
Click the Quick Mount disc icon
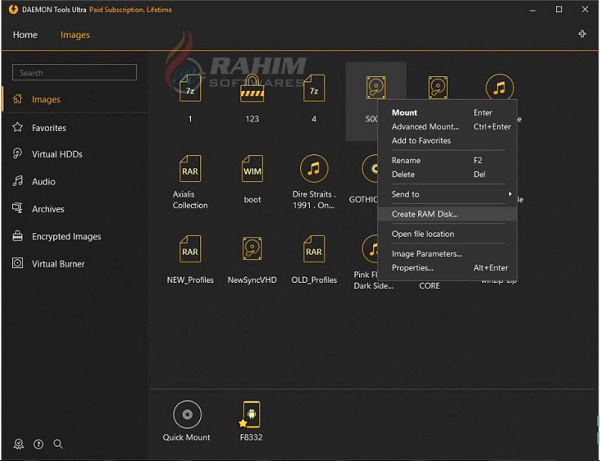click(x=187, y=414)
